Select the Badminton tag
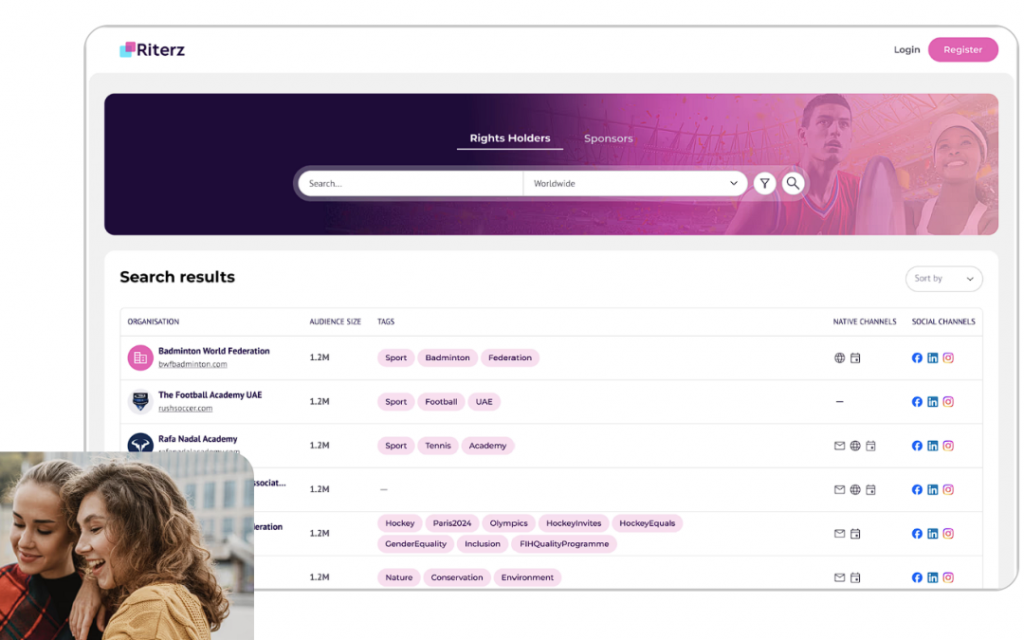Screen dimensions: 1024x640 447,358
